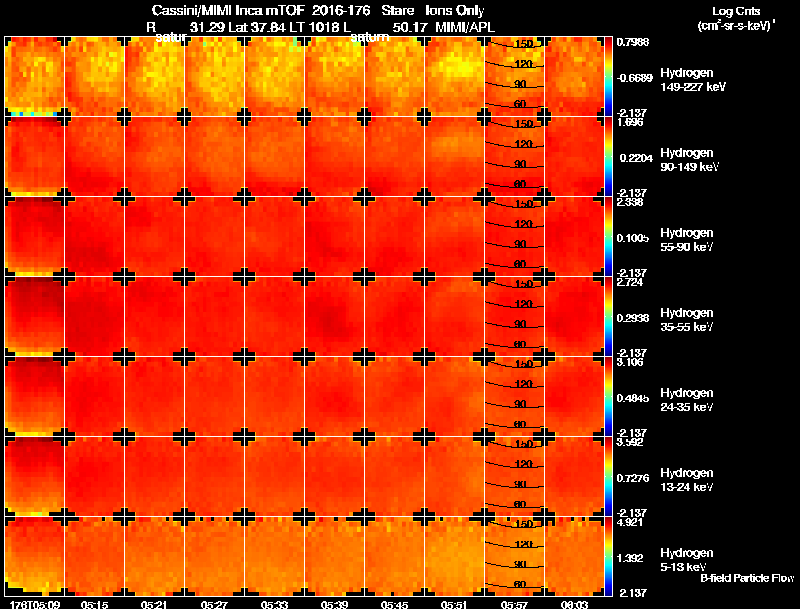The image size is (800, 609).
Task: Click the 'Hydrogen 5-13 keV' channel label
Action: [x=687, y=560]
